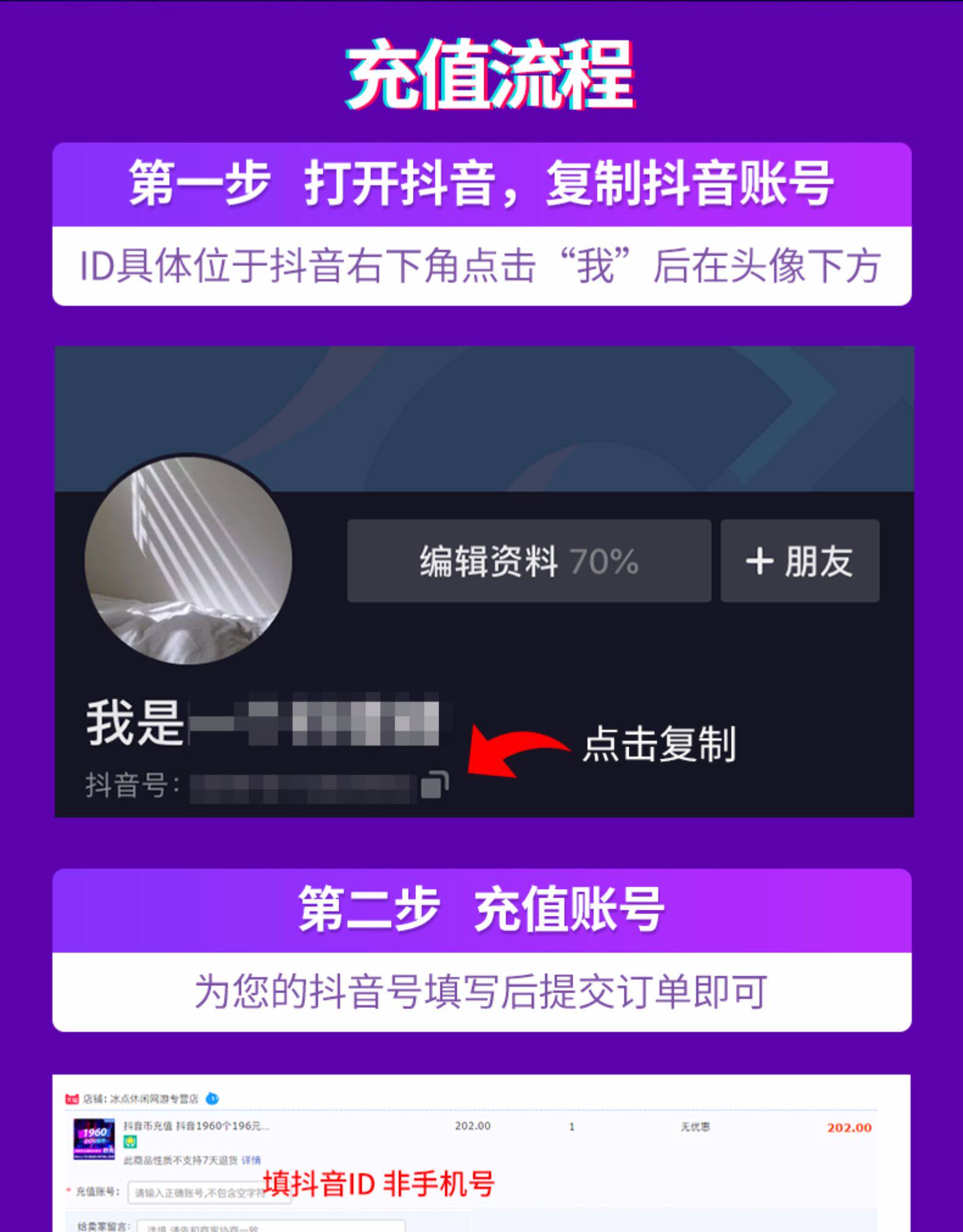Click the red arrow pointing to copy
The height and width of the screenshot is (1232, 963).
point(518,750)
